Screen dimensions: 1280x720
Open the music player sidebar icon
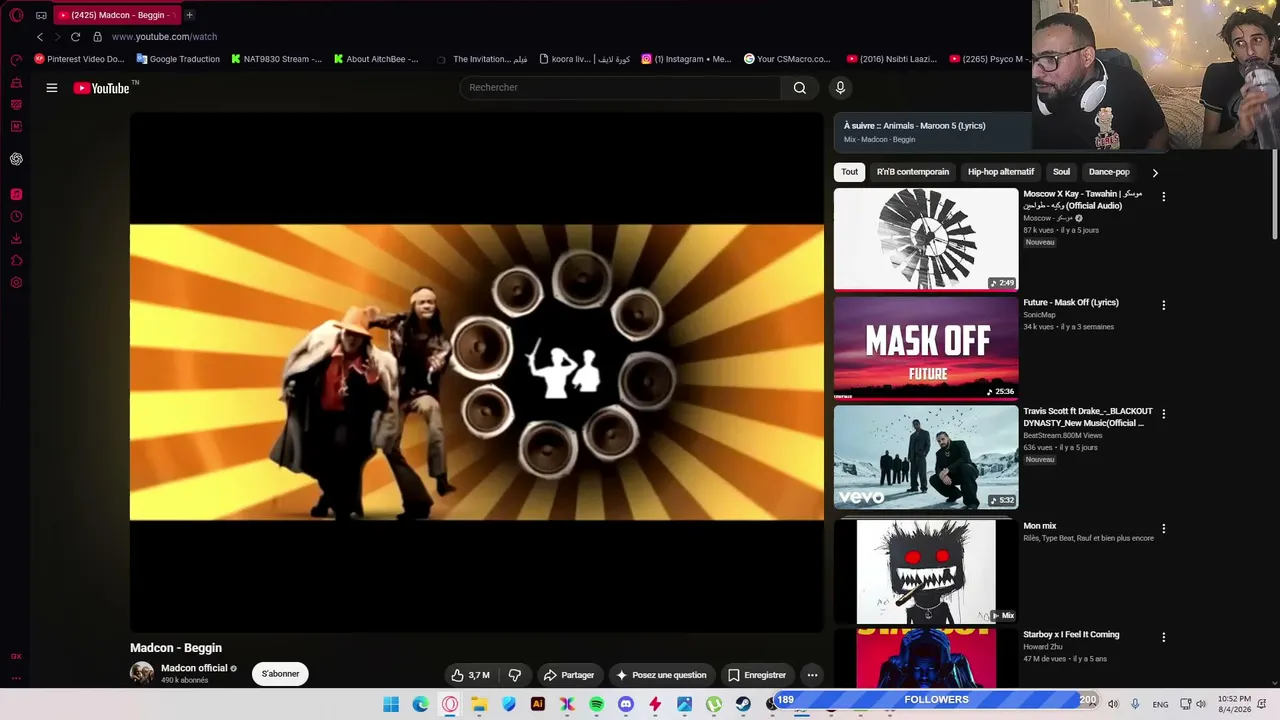(16, 194)
